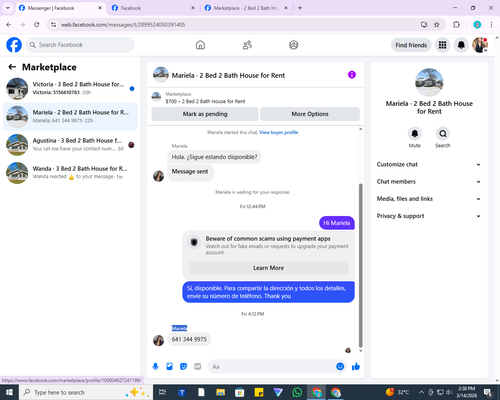Expand Chat members section
The height and width of the screenshot is (400, 500).
(429, 182)
